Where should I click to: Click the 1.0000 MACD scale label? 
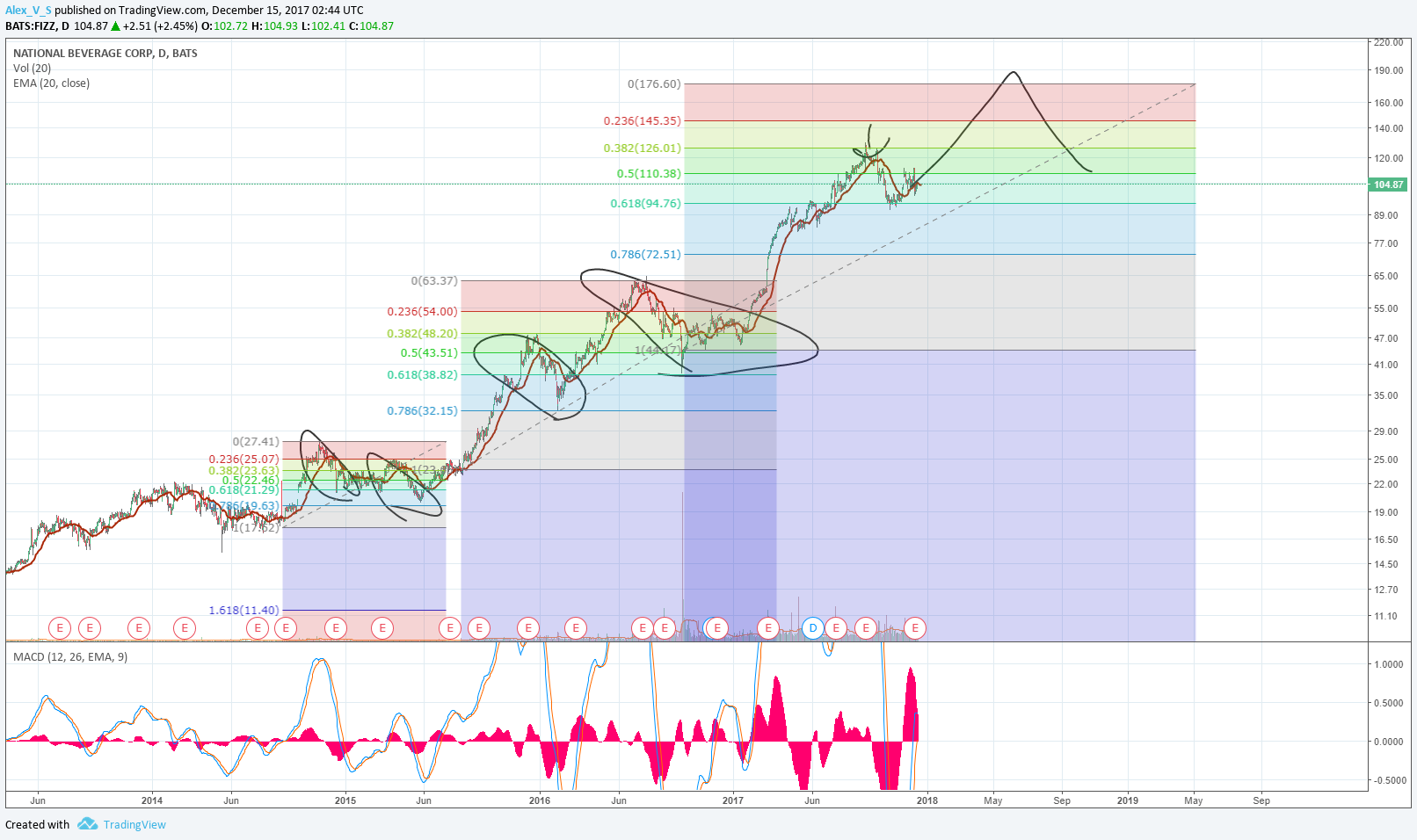pyautogui.click(x=1388, y=665)
